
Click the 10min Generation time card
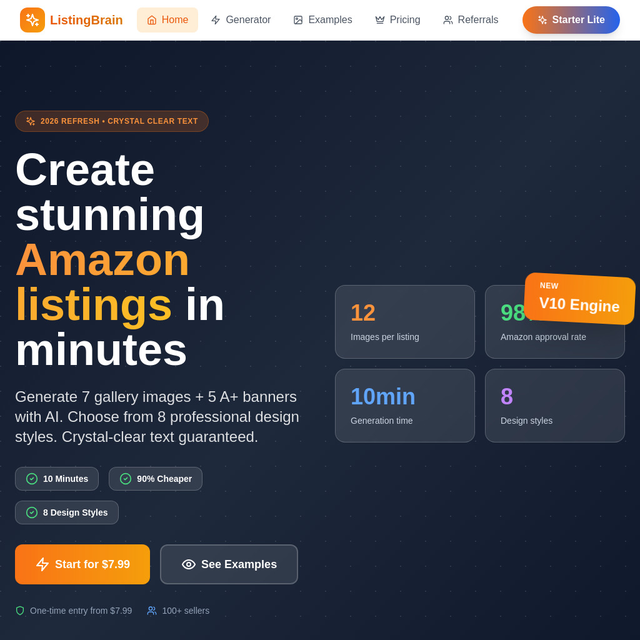tap(405, 406)
